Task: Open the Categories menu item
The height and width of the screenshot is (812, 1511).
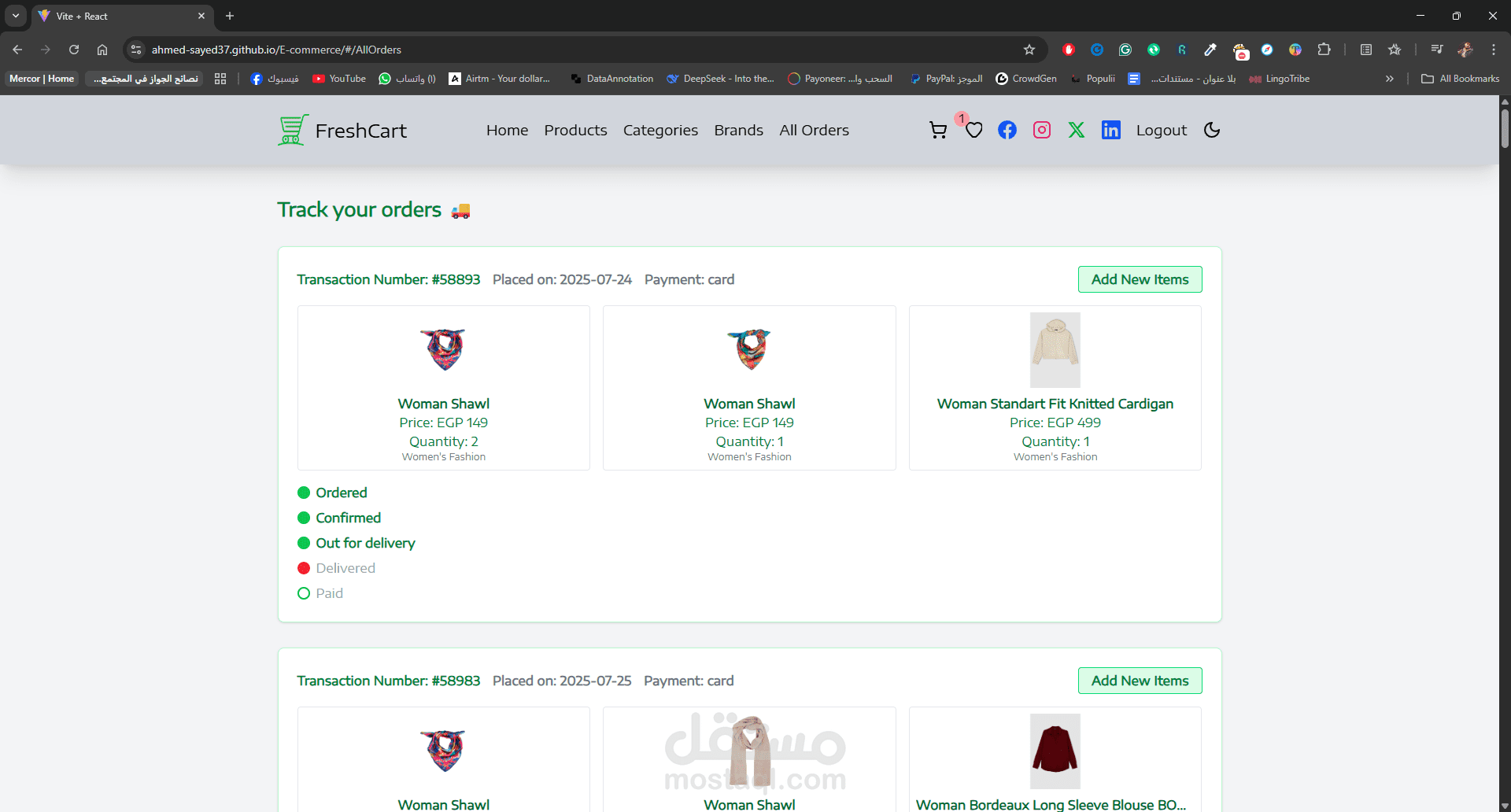Action: 660,131
